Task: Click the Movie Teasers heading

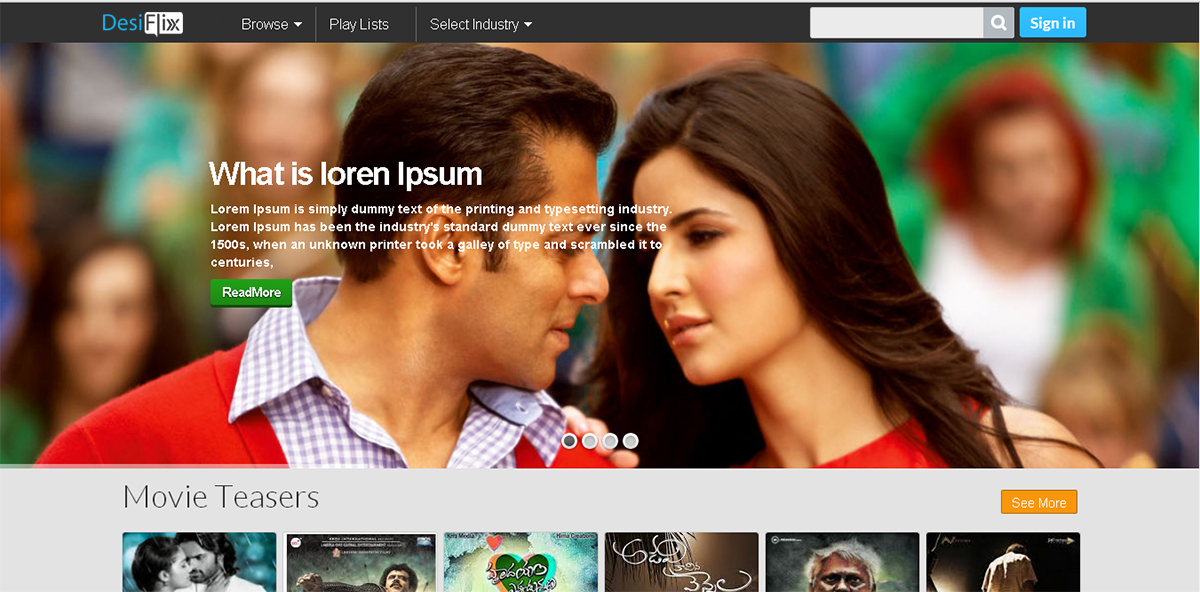Action: click(x=221, y=496)
